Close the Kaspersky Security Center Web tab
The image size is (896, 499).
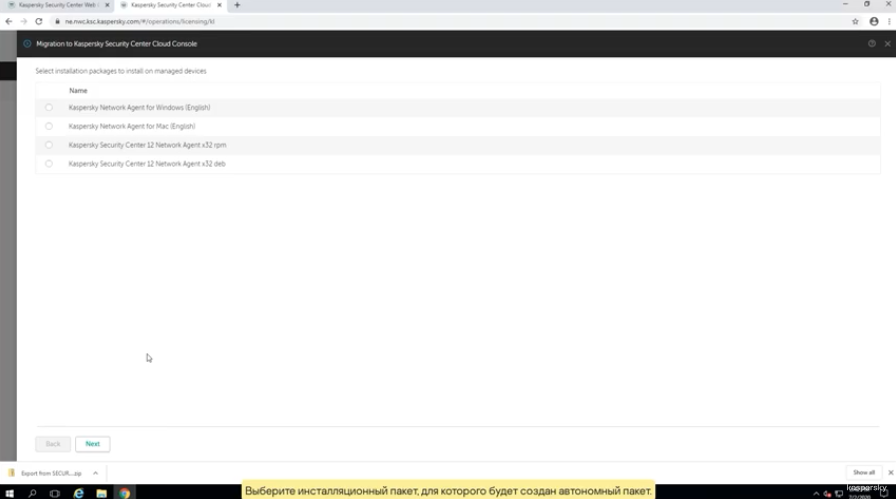click(x=107, y=5)
